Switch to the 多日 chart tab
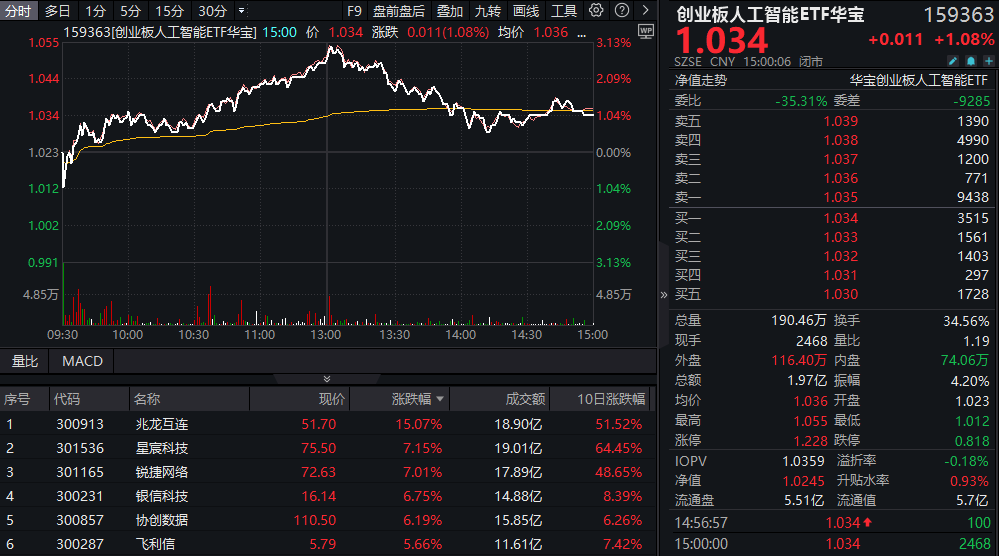Screen dimensions: 999x556 [58, 11]
